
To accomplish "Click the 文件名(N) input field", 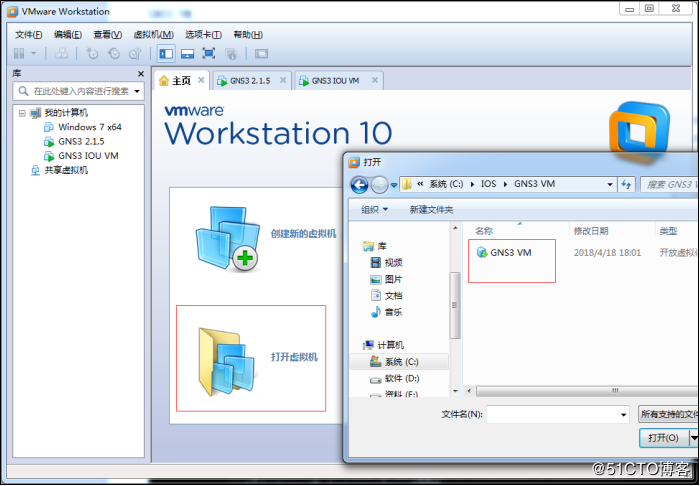I will pyautogui.click(x=558, y=415).
